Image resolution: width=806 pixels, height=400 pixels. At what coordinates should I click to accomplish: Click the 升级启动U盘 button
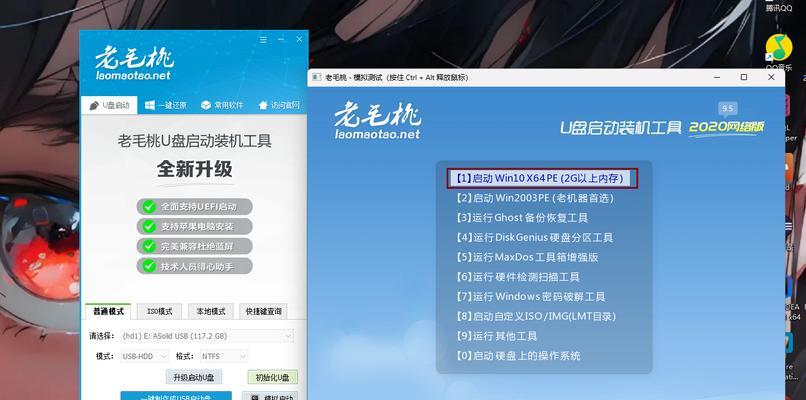click(x=194, y=377)
